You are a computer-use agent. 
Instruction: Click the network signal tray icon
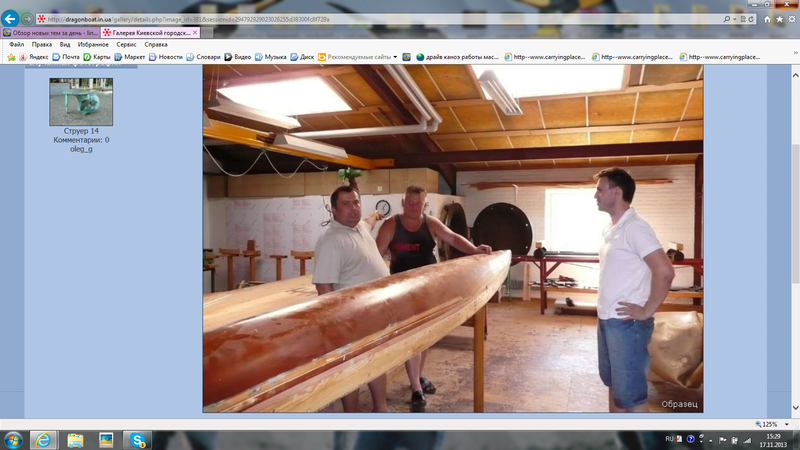point(747,440)
